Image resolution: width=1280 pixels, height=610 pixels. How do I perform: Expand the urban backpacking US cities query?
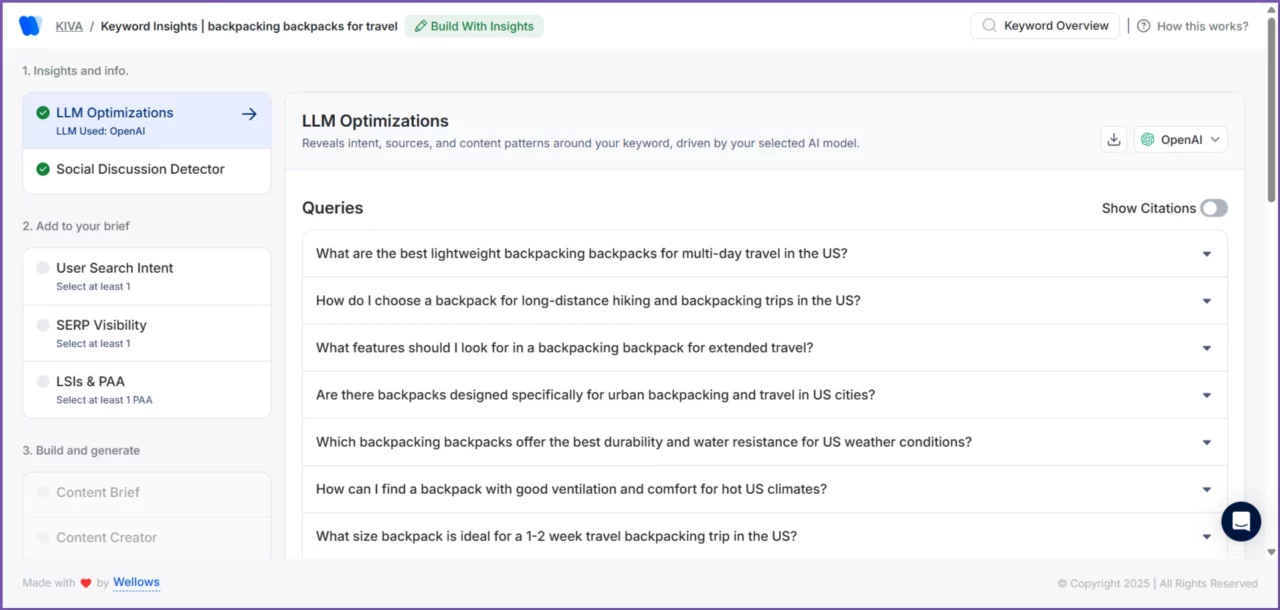[x=1206, y=394]
